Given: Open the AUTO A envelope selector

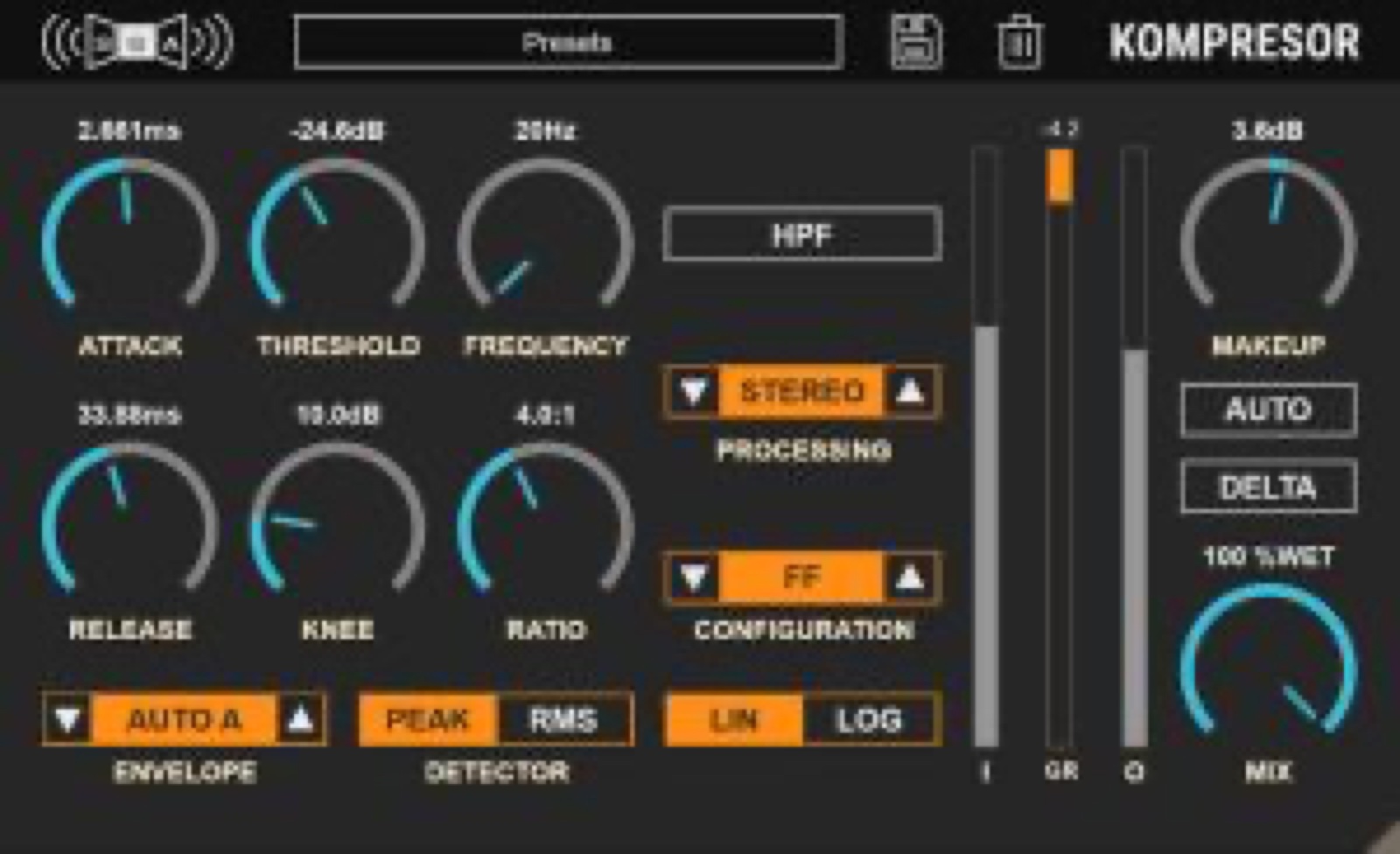Looking at the screenshot, I should 185,719.
